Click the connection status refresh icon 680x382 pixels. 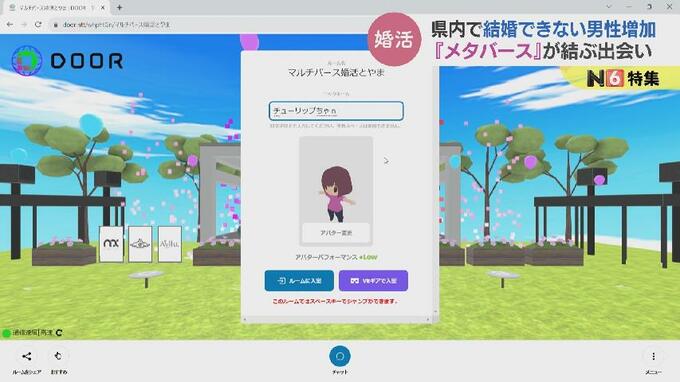coord(59,333)
